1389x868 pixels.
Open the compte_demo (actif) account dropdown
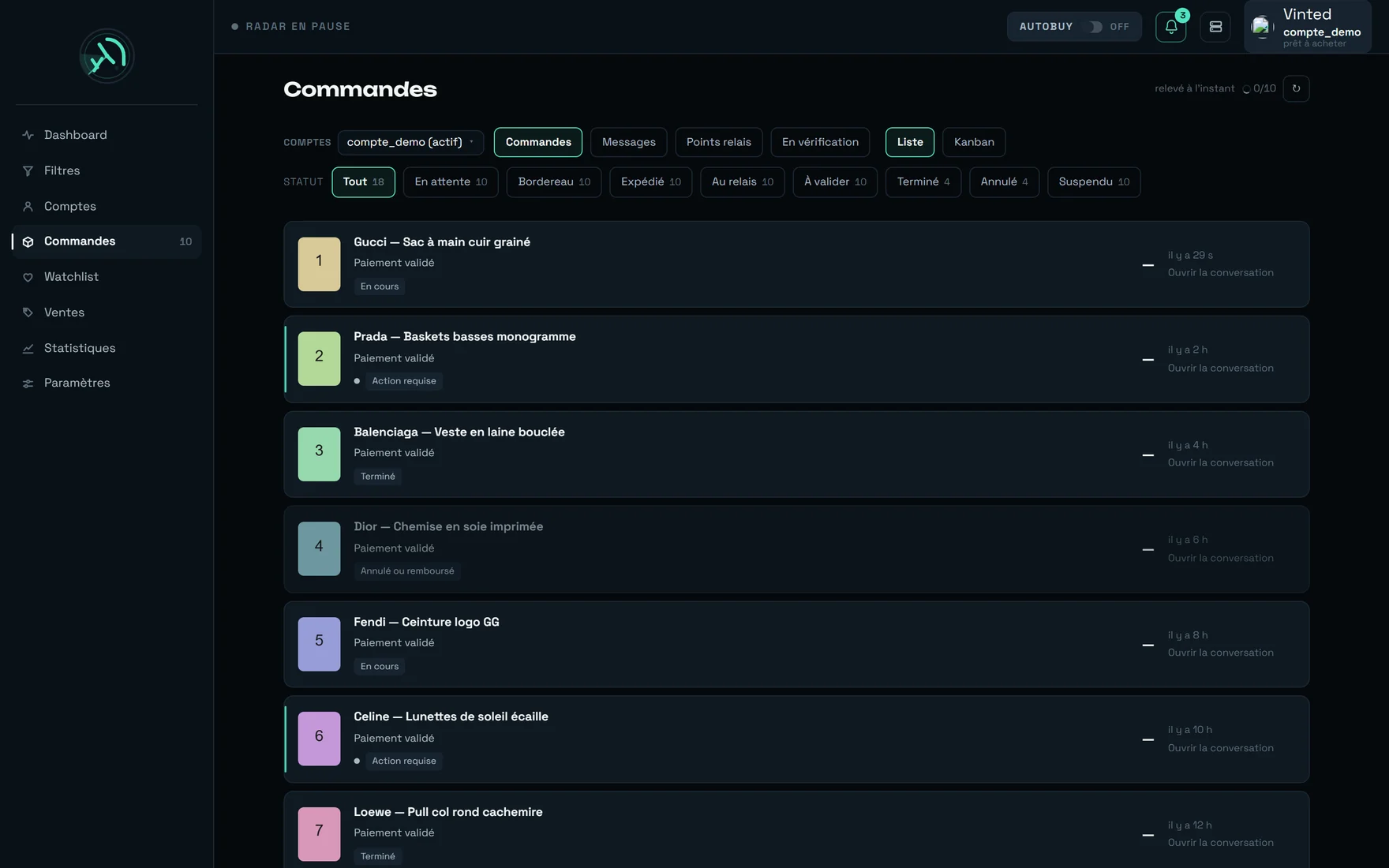tap(410, 142)
